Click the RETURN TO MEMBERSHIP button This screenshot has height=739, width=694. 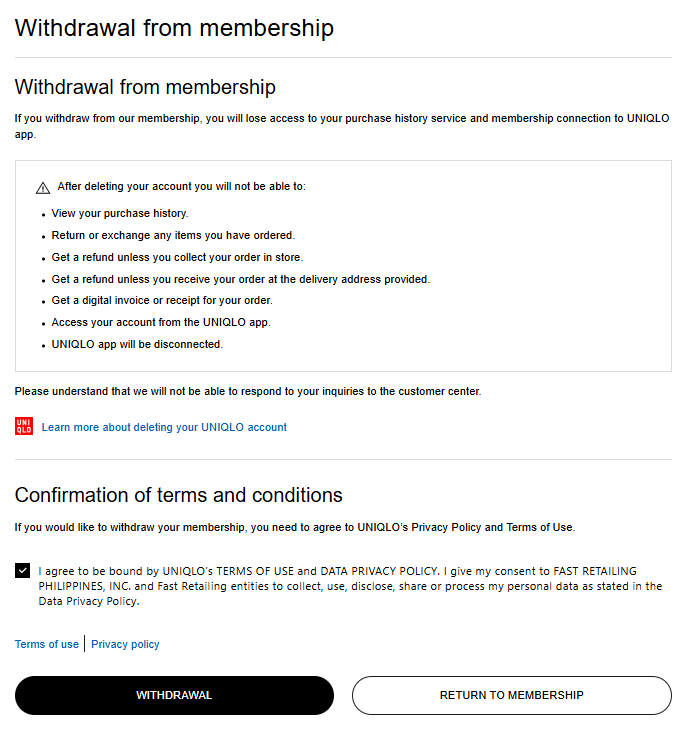tap(512, 696)
